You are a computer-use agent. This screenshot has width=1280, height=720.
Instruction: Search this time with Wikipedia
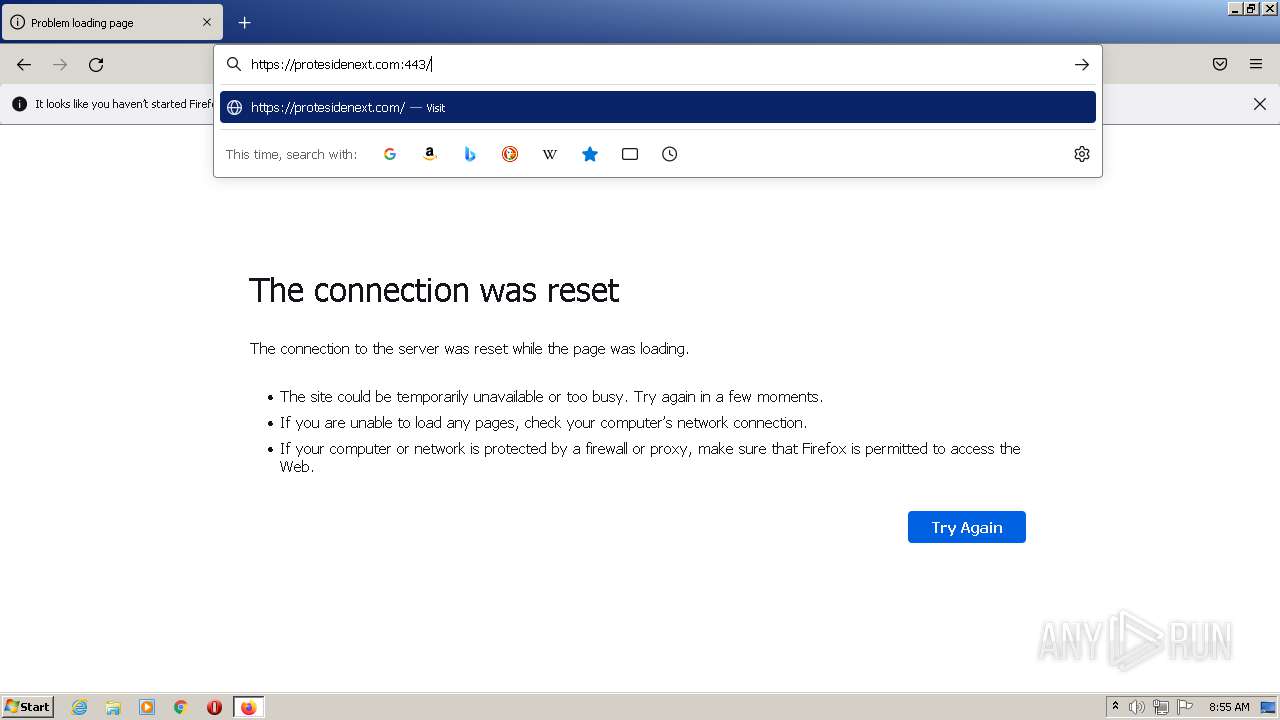pos(550,154)
